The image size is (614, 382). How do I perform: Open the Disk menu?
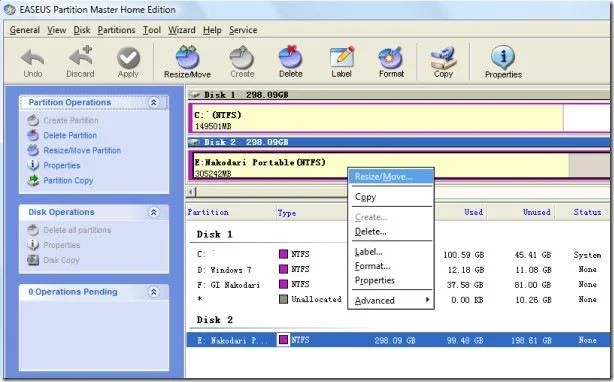(x=82, y=30)
